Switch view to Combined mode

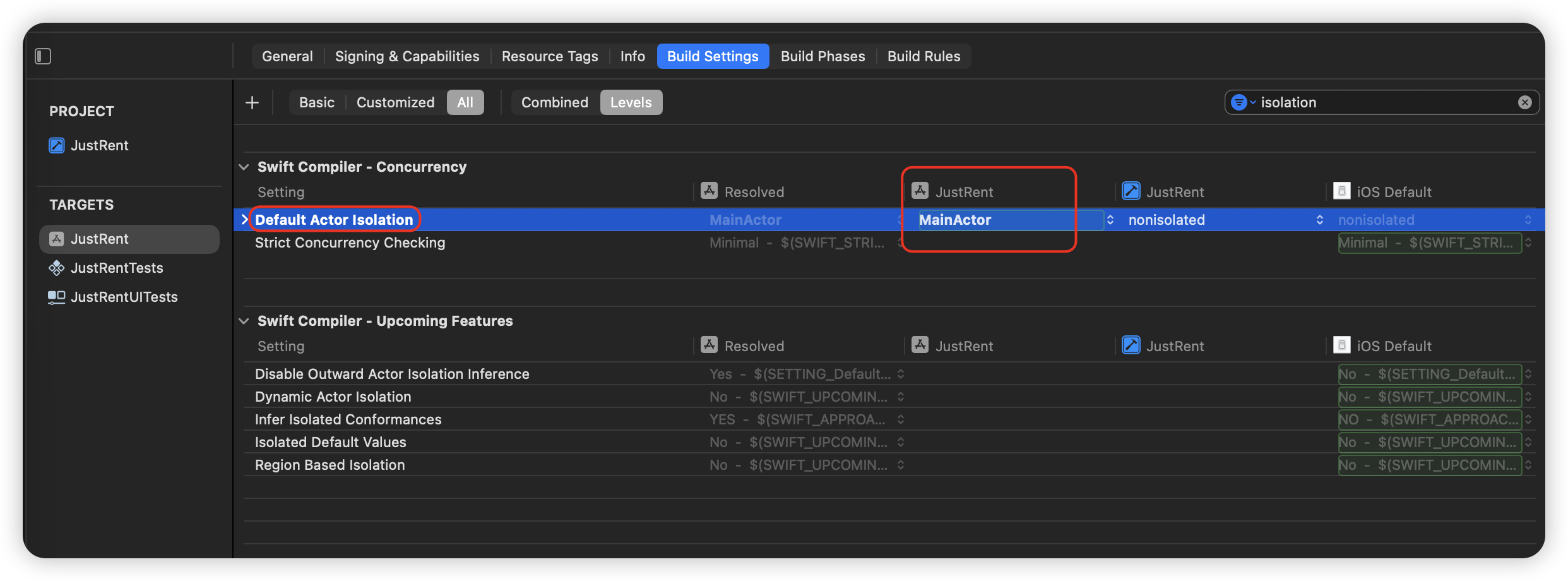coord(554,102)
